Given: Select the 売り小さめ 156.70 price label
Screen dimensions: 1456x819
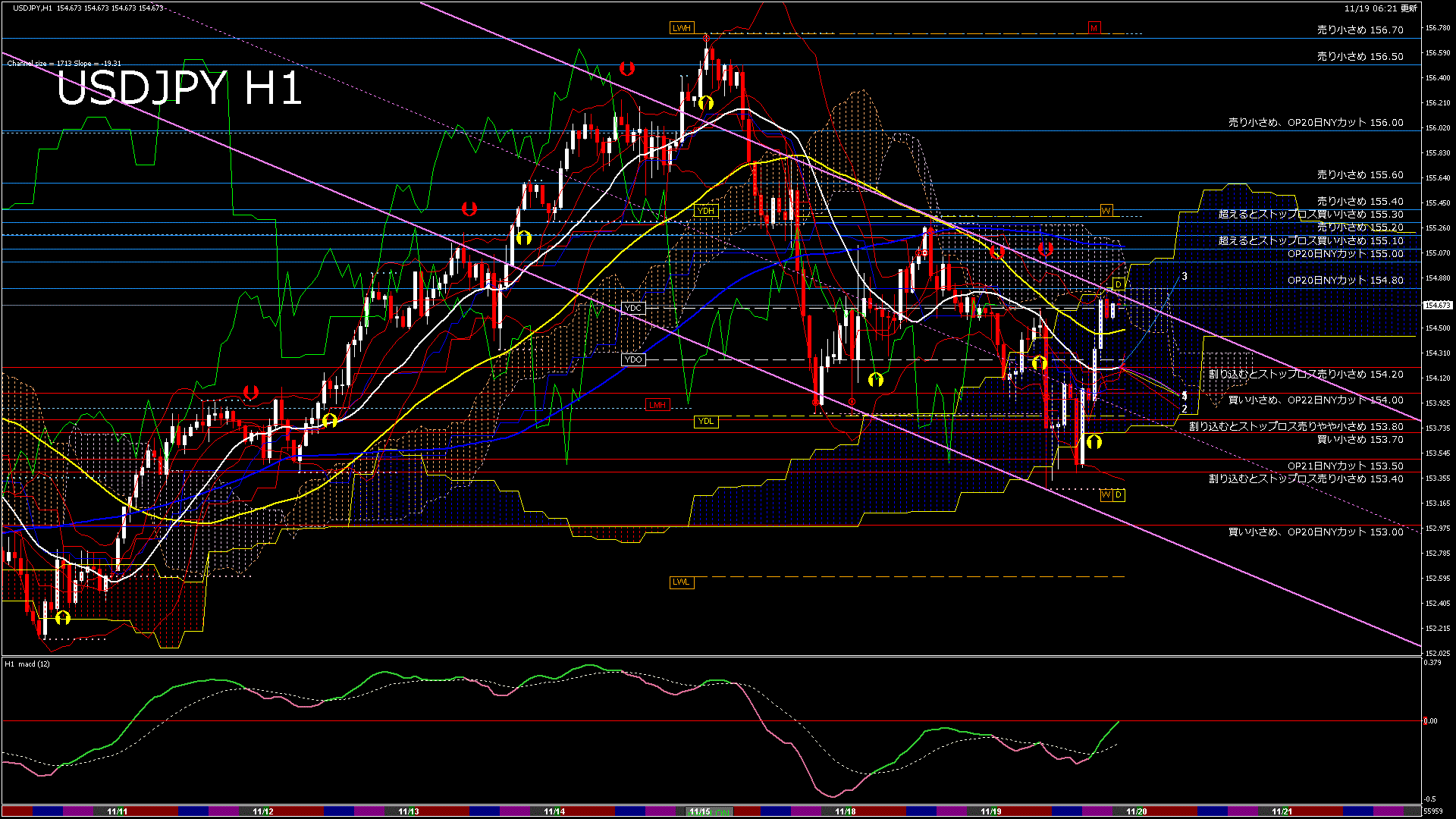Looking at the screenshot, I should 1360,30.
